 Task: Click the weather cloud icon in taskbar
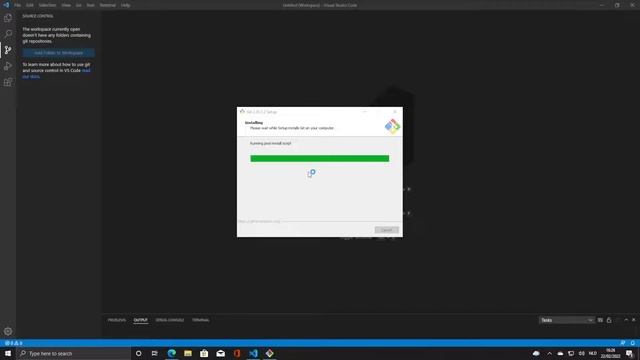pos(536,353)
